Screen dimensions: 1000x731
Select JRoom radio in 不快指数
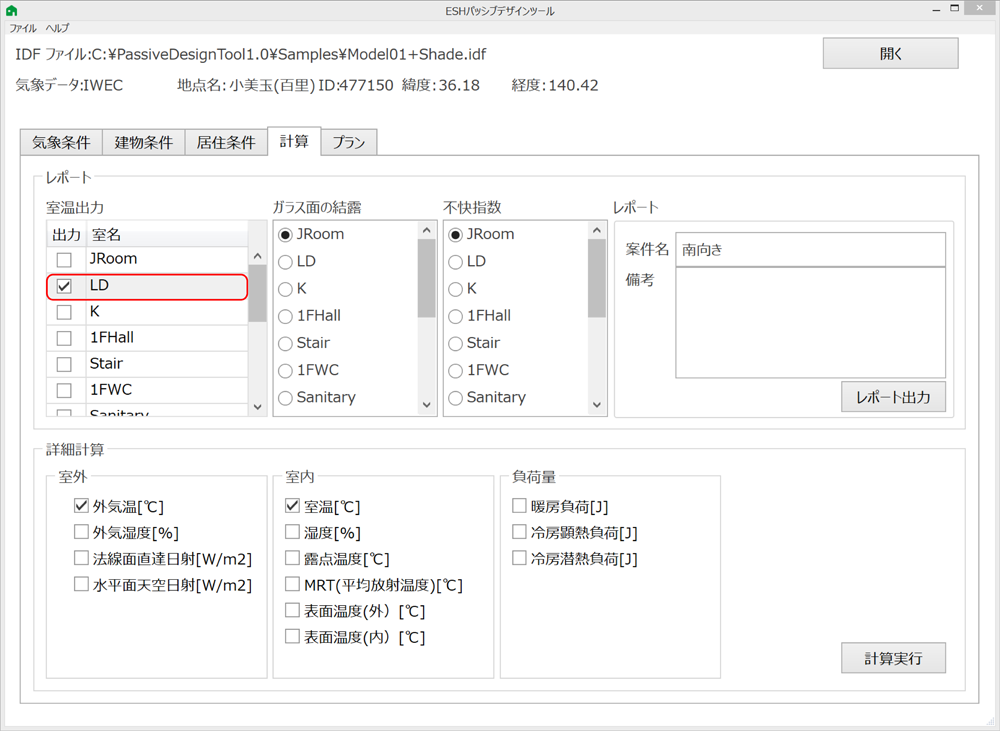pyautogui.click(x=455, y=235)
